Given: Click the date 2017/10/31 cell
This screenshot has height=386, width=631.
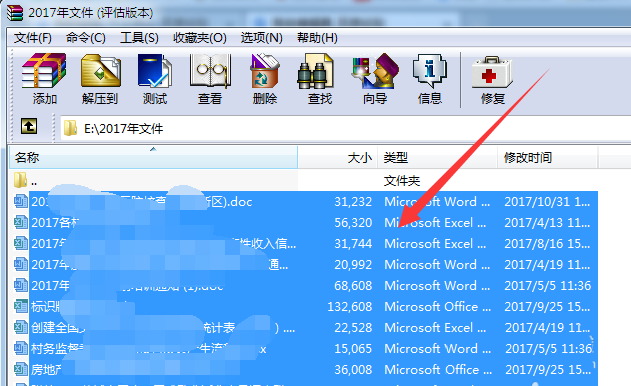Looking at the screenshot, I should (x=547, y=201).
